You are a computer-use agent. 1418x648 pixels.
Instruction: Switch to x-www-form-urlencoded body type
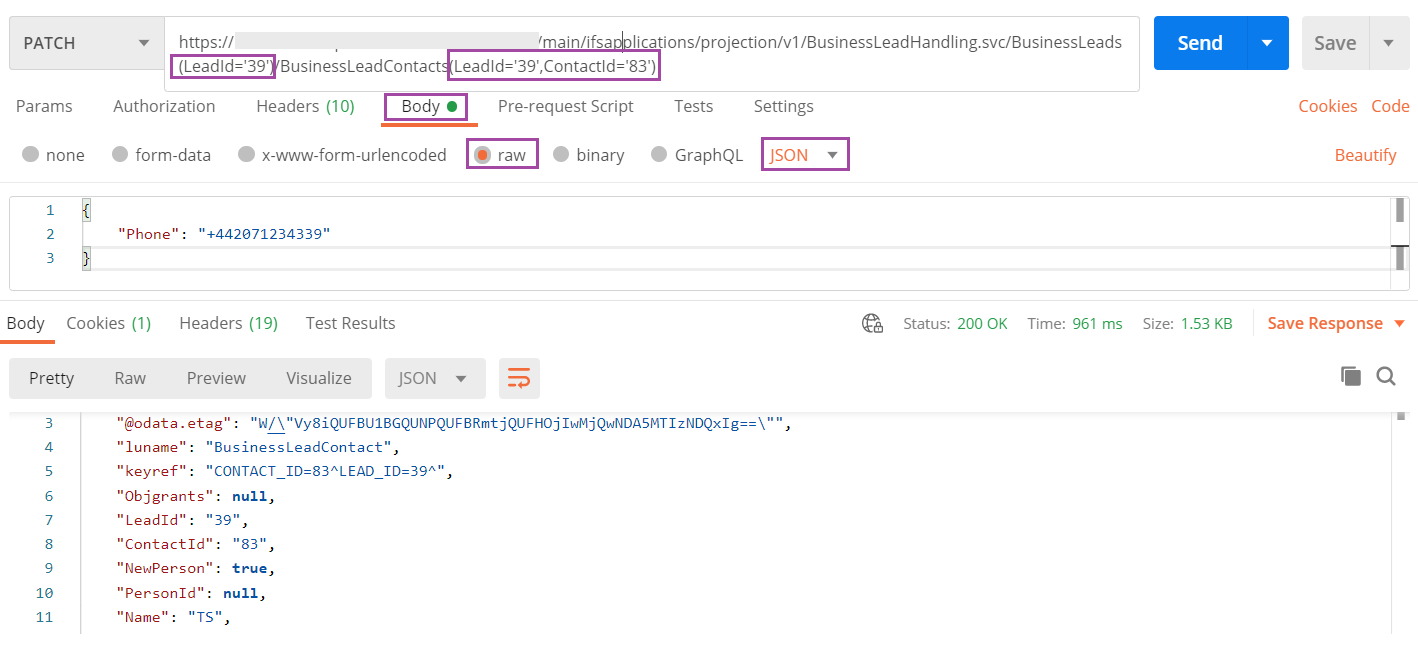342,154
